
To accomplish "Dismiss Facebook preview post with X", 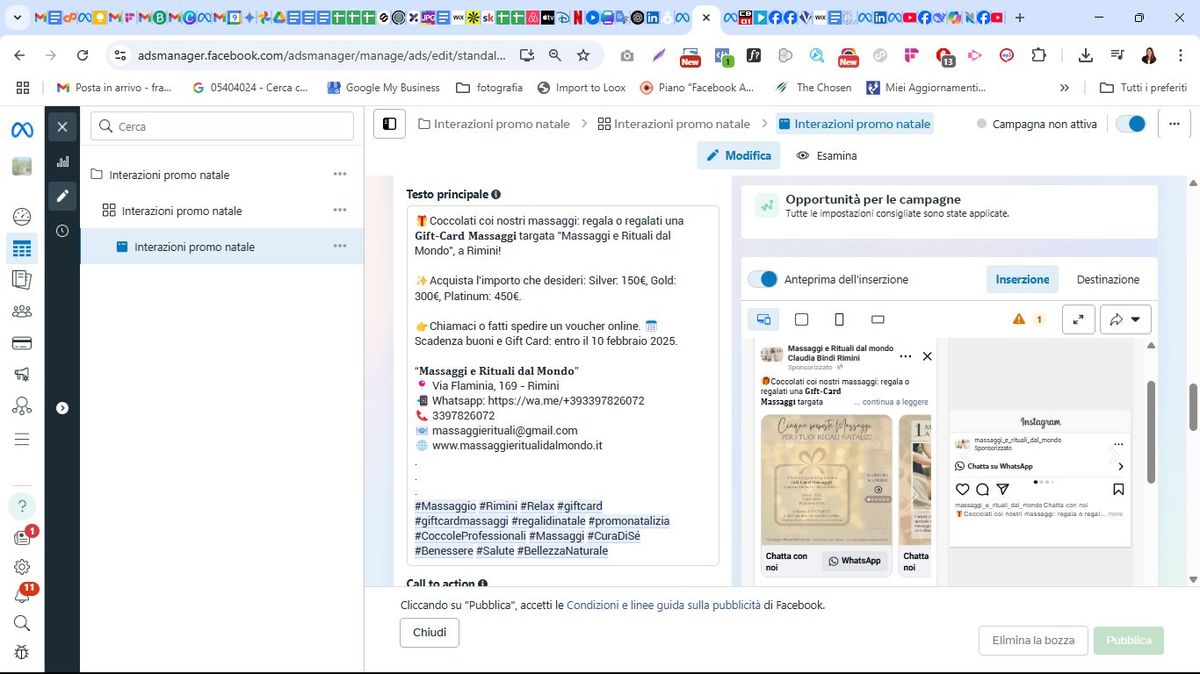I will click(927, 356).
